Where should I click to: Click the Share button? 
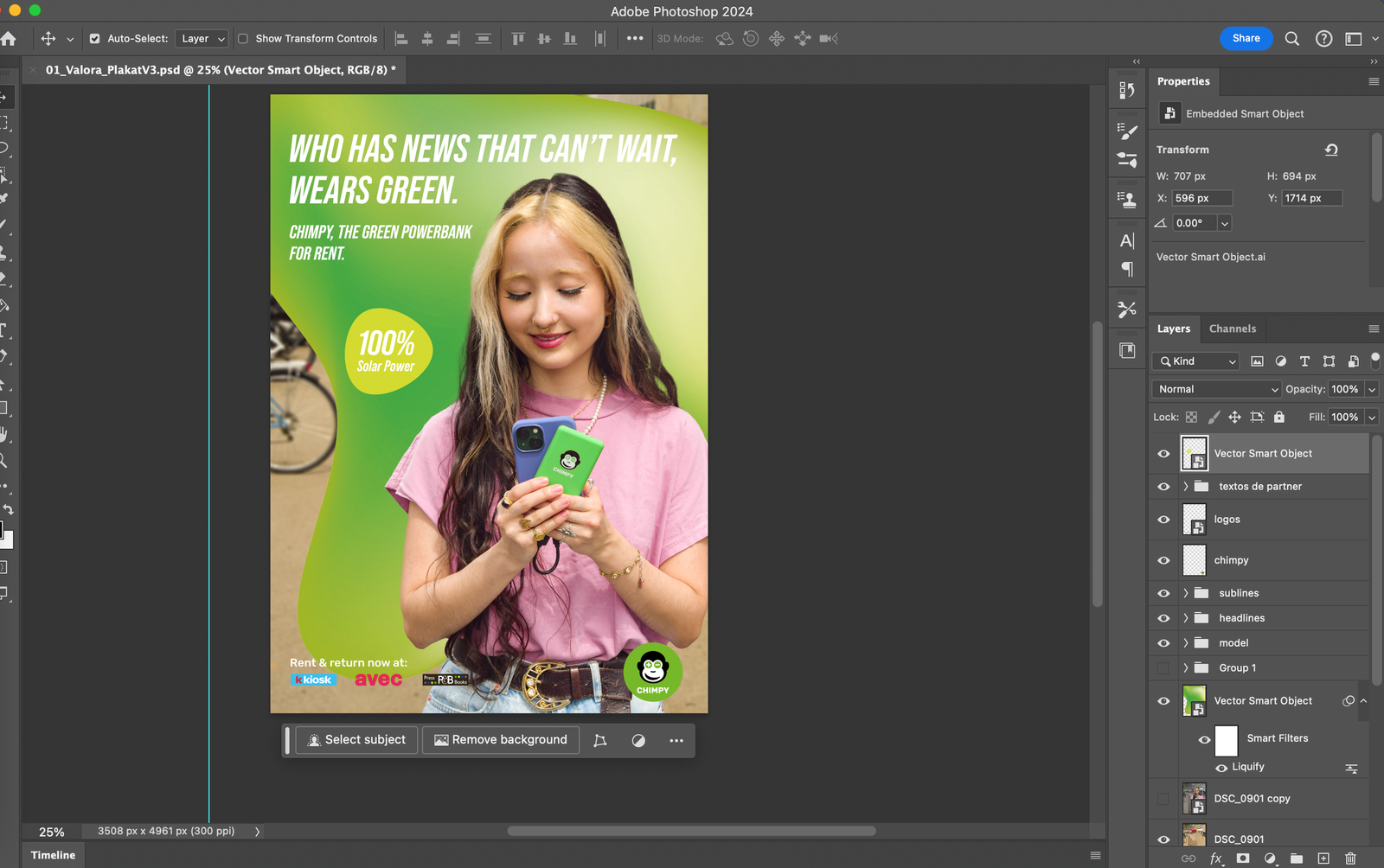tap(1246, 38)
